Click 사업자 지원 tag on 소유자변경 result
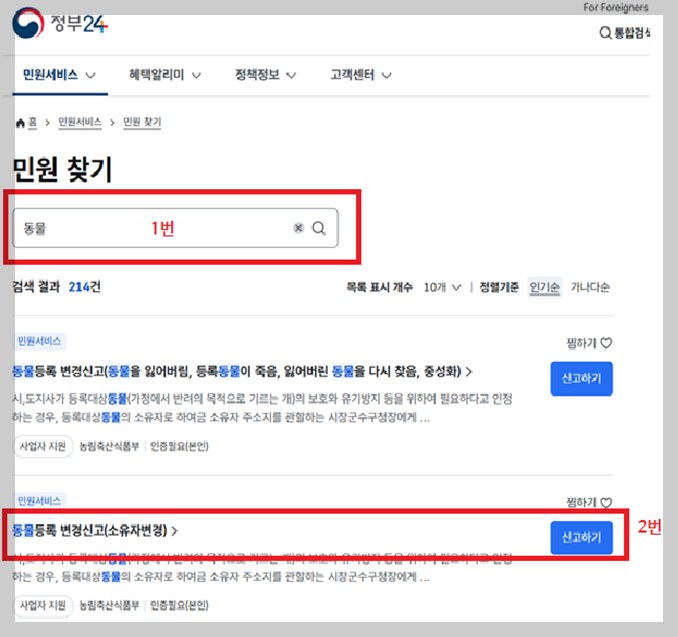The image size is (678, 637). tap(43, 605)
